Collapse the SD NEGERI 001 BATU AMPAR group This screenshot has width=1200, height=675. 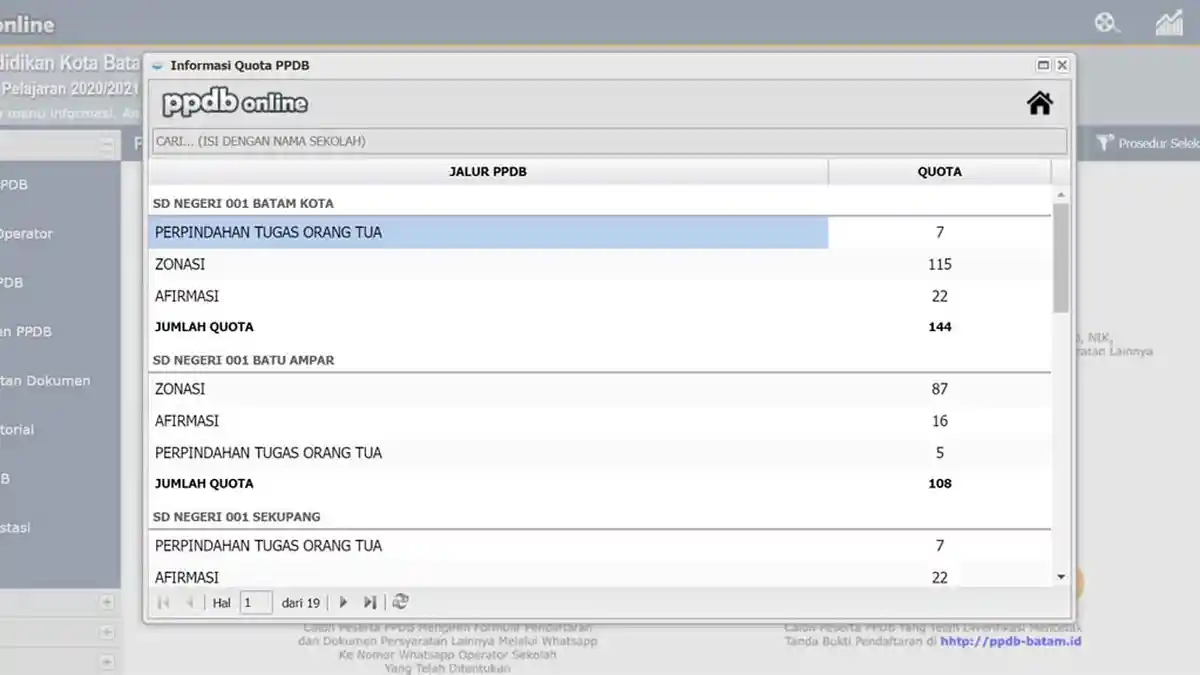243,360
